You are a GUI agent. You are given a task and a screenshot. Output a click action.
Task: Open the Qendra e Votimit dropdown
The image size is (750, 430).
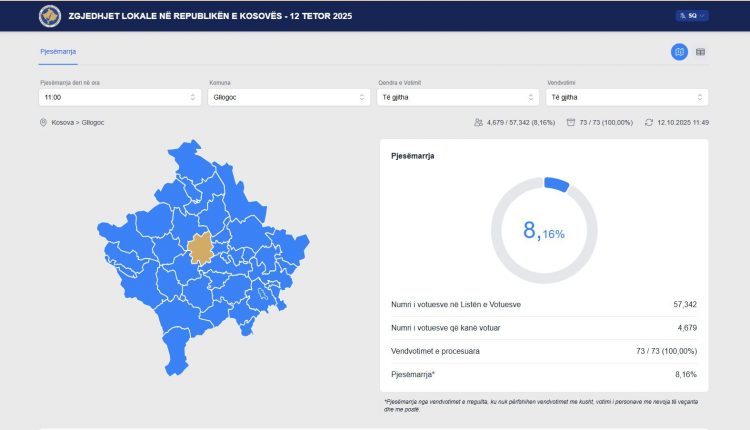458,97
